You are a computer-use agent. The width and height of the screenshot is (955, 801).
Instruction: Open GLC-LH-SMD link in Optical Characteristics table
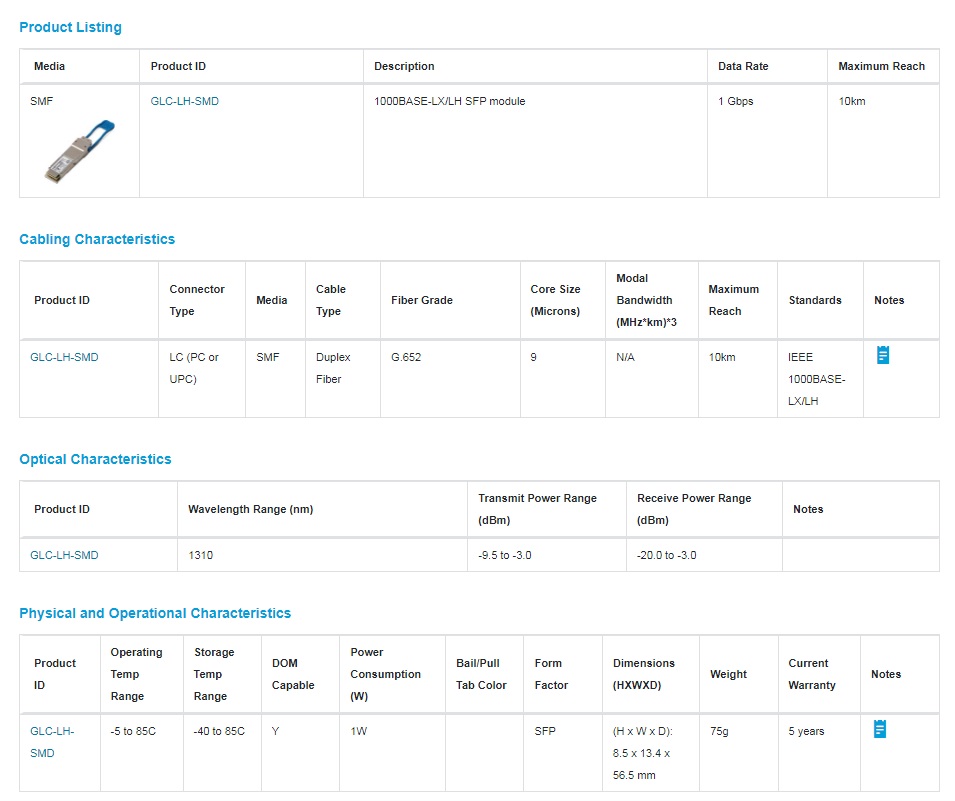64,555
